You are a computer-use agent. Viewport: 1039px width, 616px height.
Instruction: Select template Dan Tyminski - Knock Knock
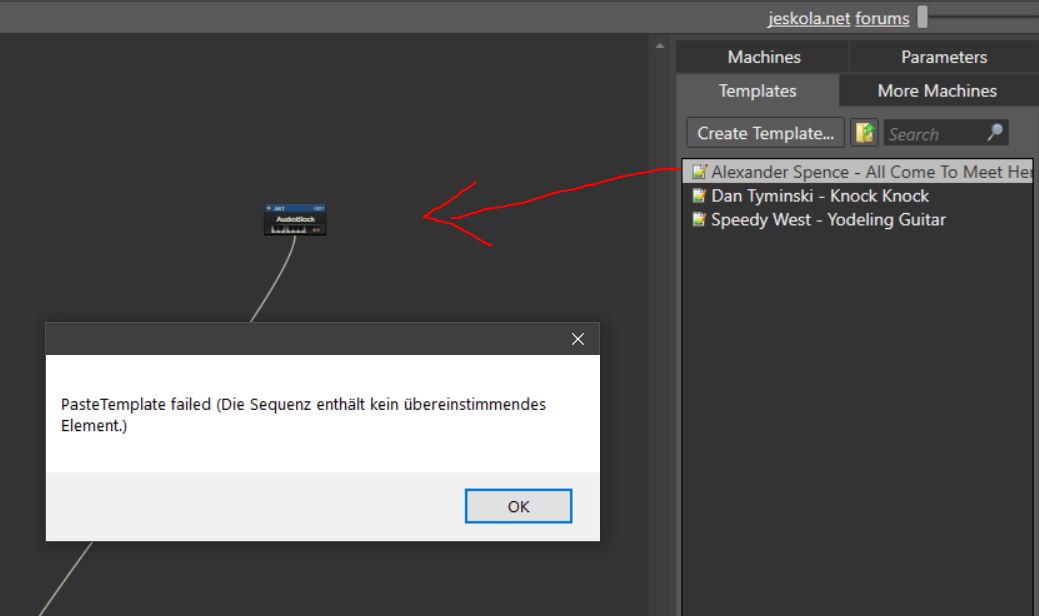point(819,196)
